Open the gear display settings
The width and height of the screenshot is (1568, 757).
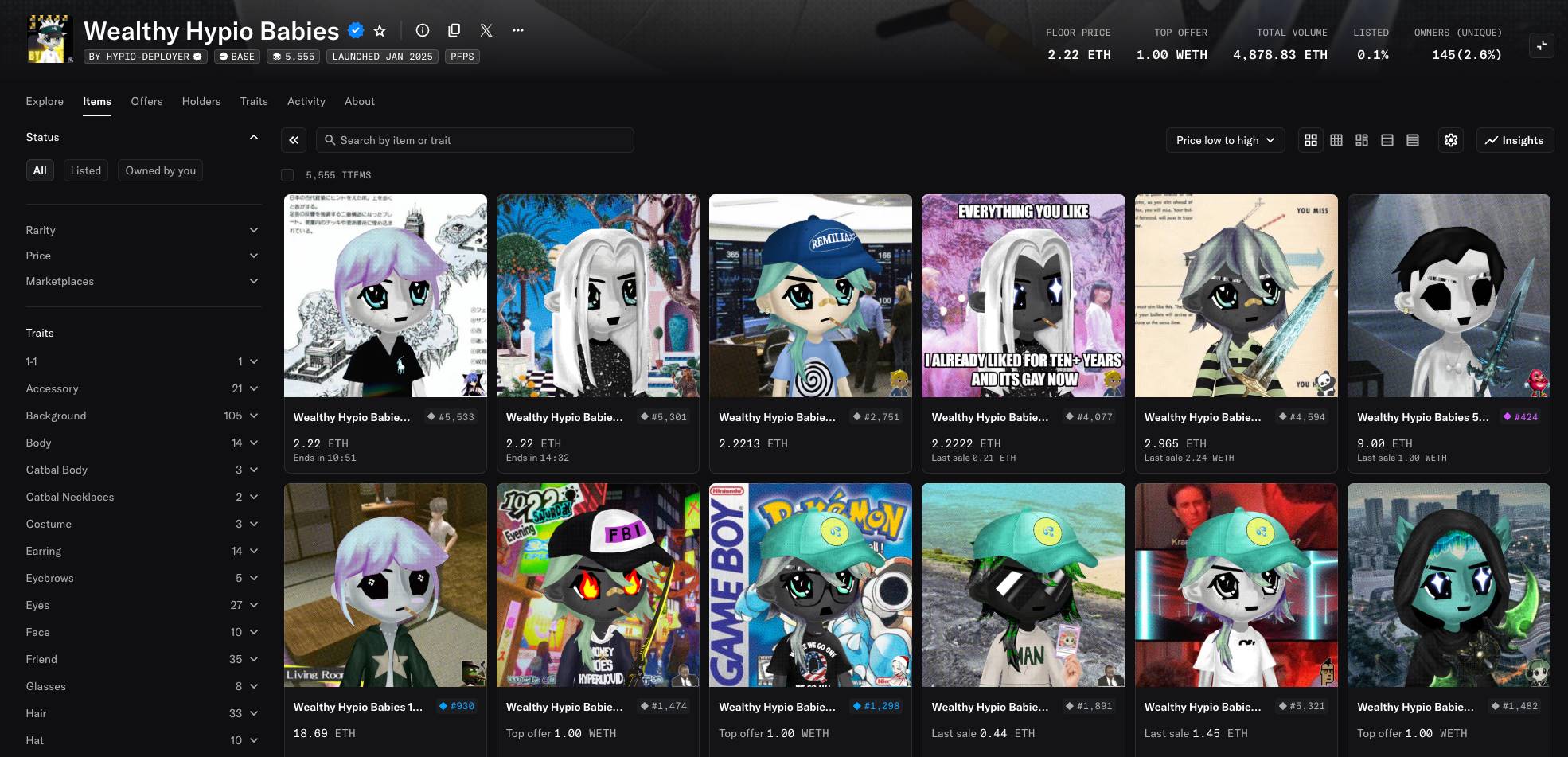pos(1451,140)
